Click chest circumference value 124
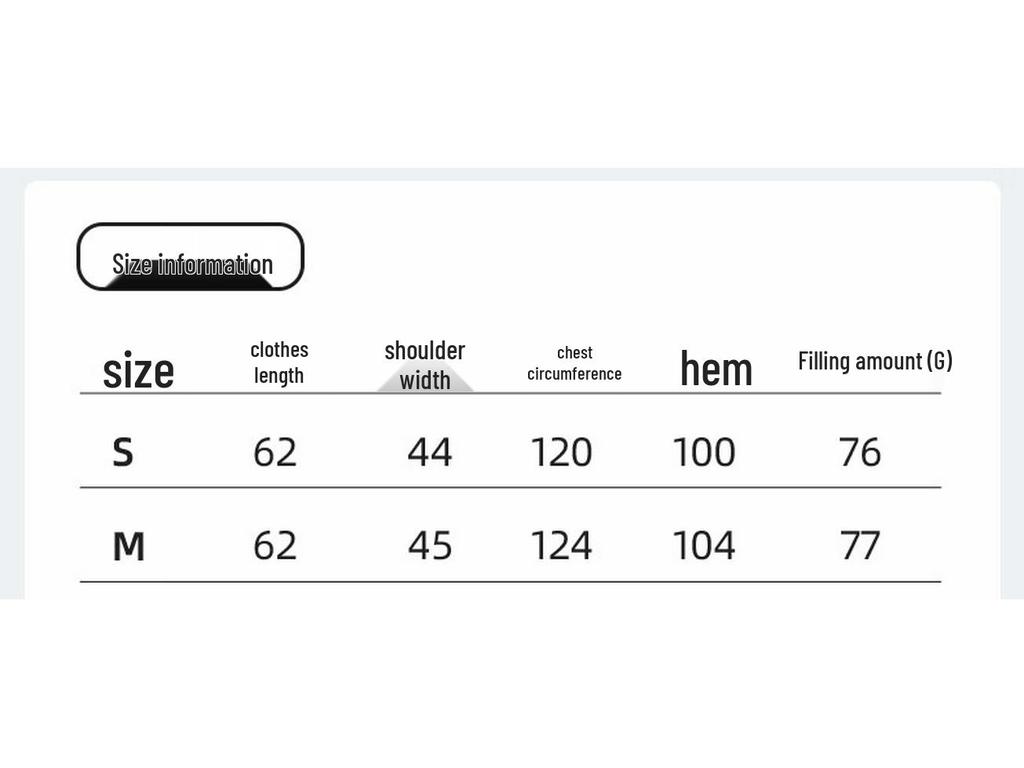 tap(561, 546)
